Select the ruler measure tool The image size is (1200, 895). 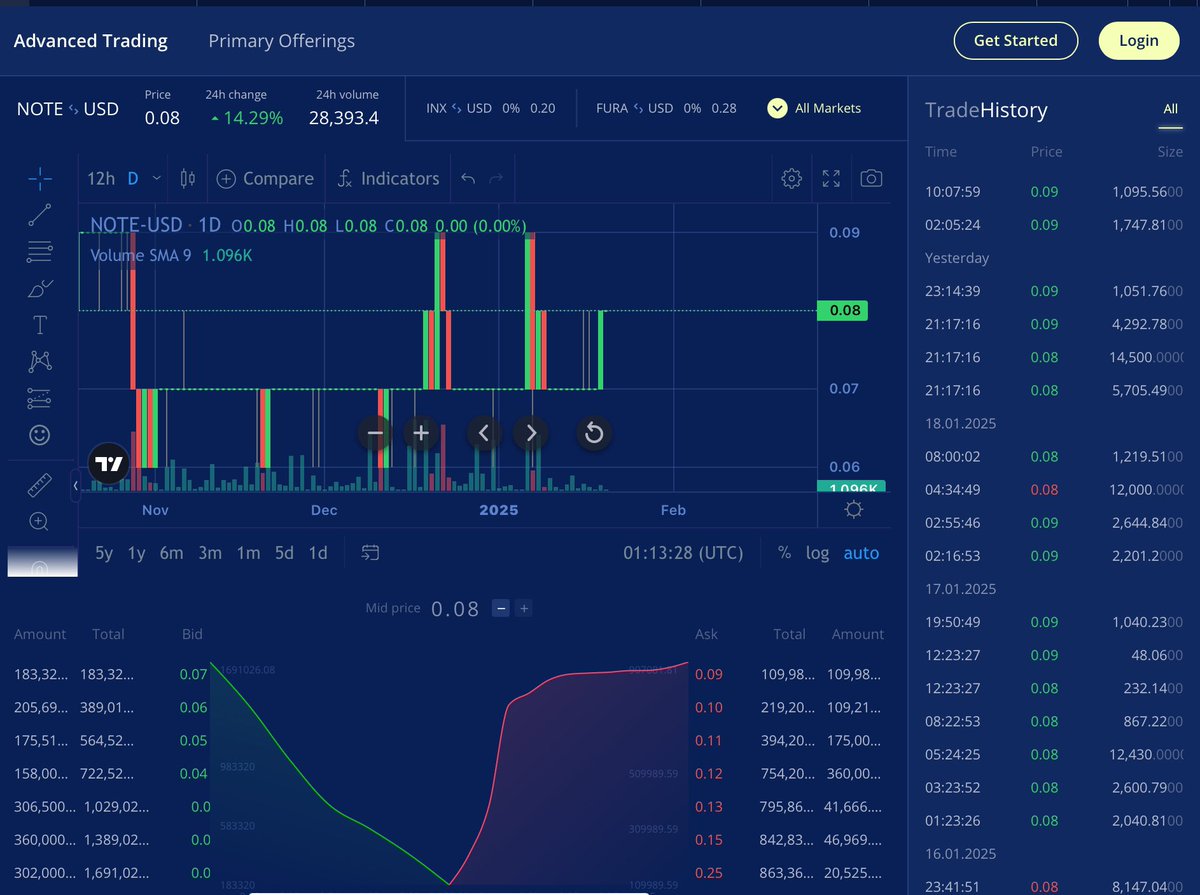coord(40,485)
